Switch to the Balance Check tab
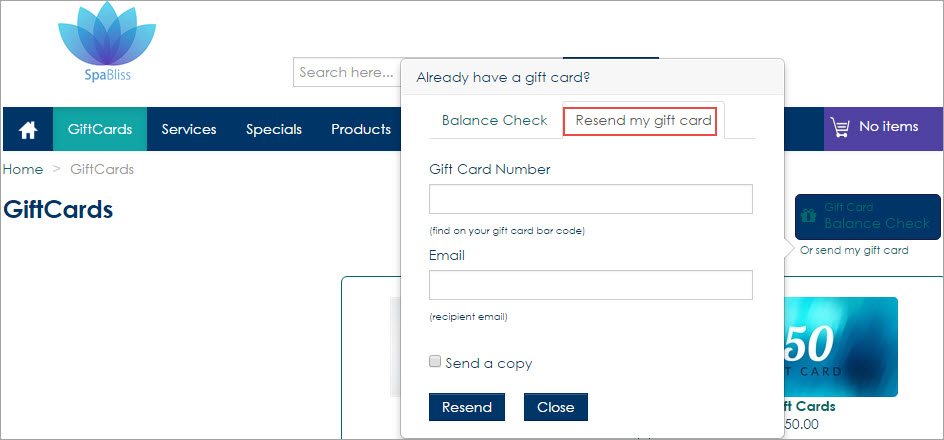The height and width of the screenshot is (440, 944). (x=494, y=120)
